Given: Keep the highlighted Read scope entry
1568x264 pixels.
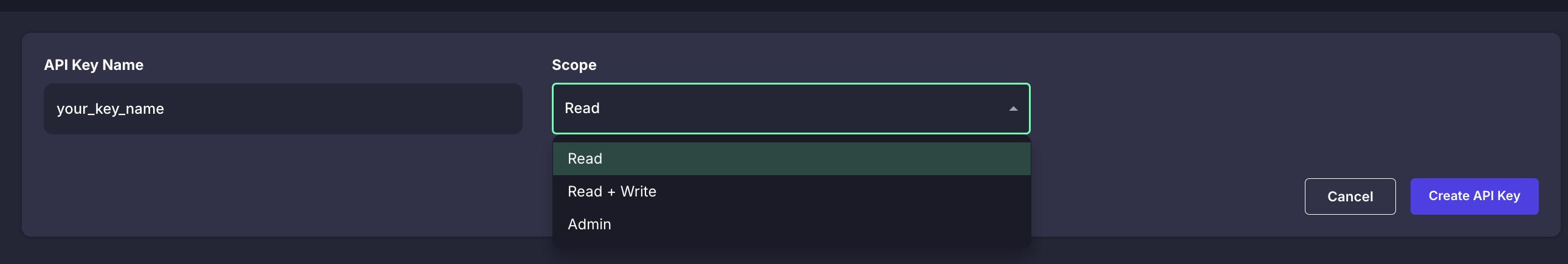Looking at the screenshot, I should [791, 159].
